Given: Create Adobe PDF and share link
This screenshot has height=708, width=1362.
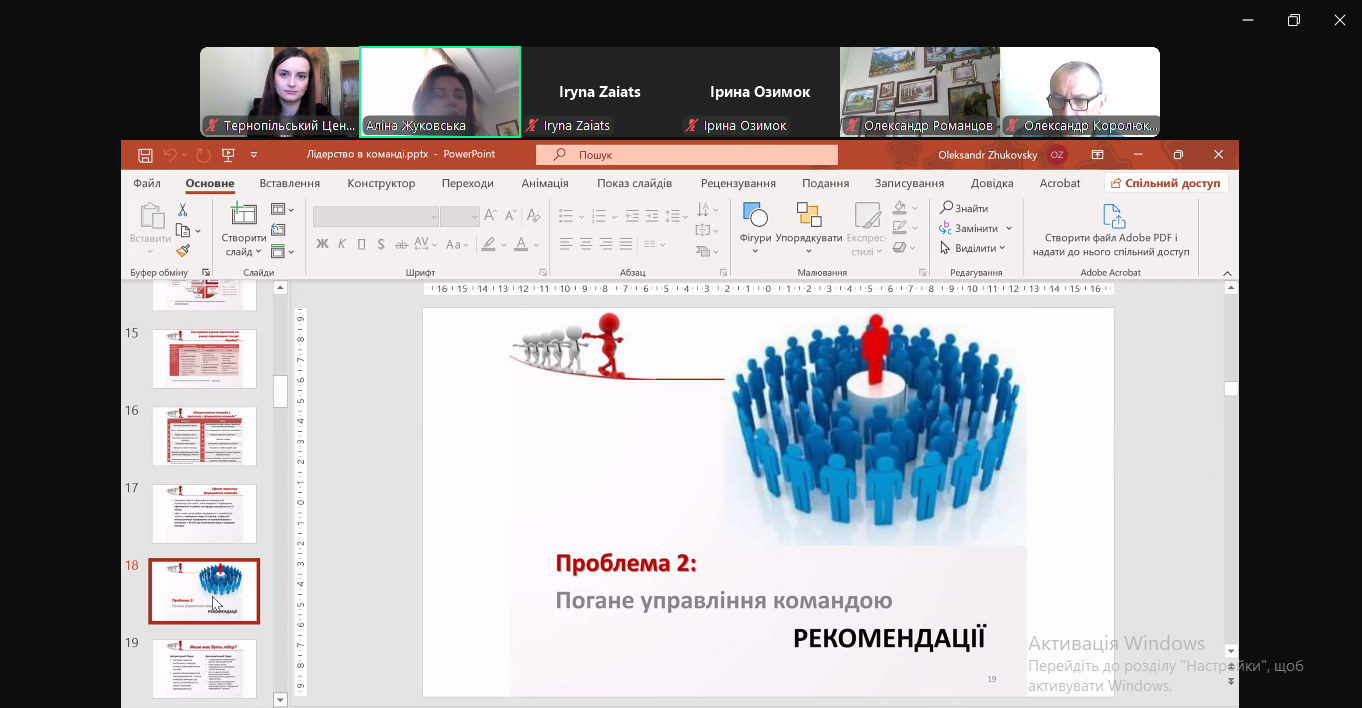Looking at the screenshot, I should tap(1111, 230).
